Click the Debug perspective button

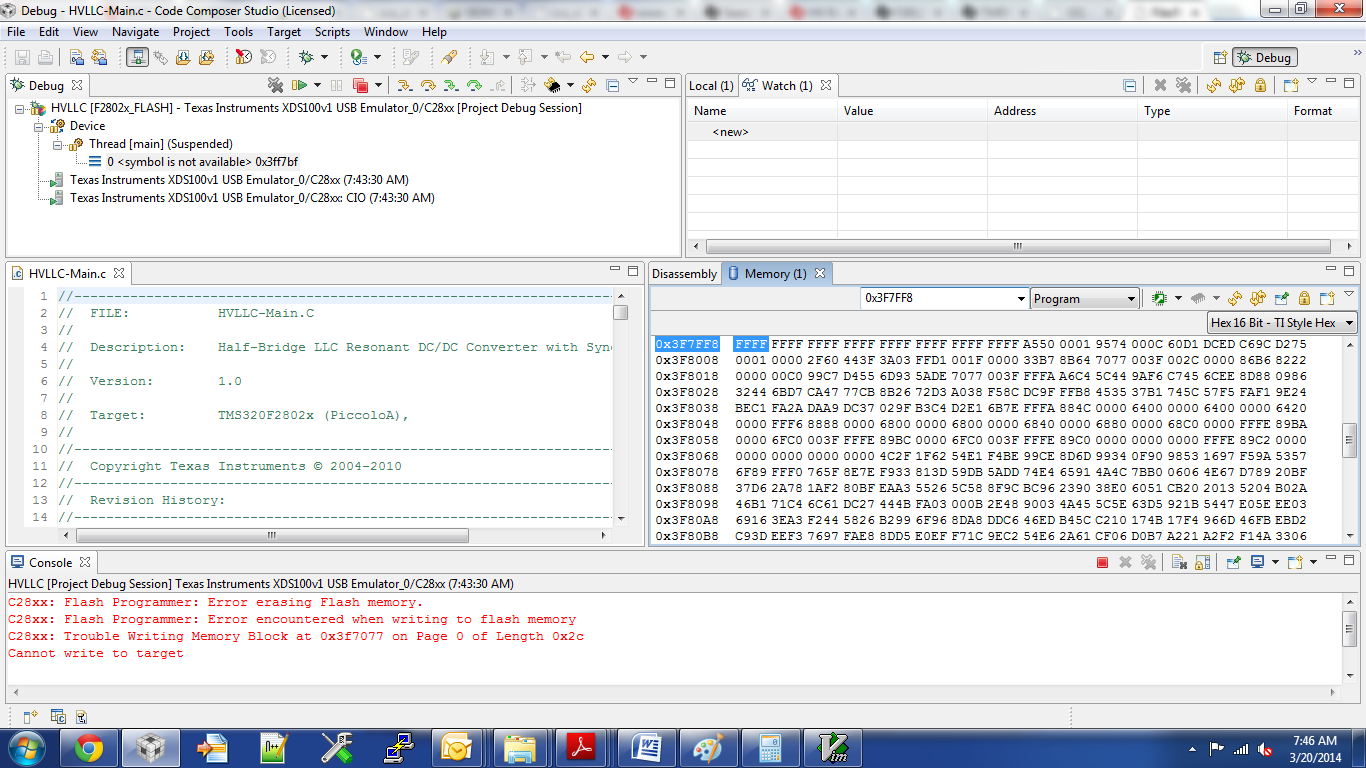1264,58
